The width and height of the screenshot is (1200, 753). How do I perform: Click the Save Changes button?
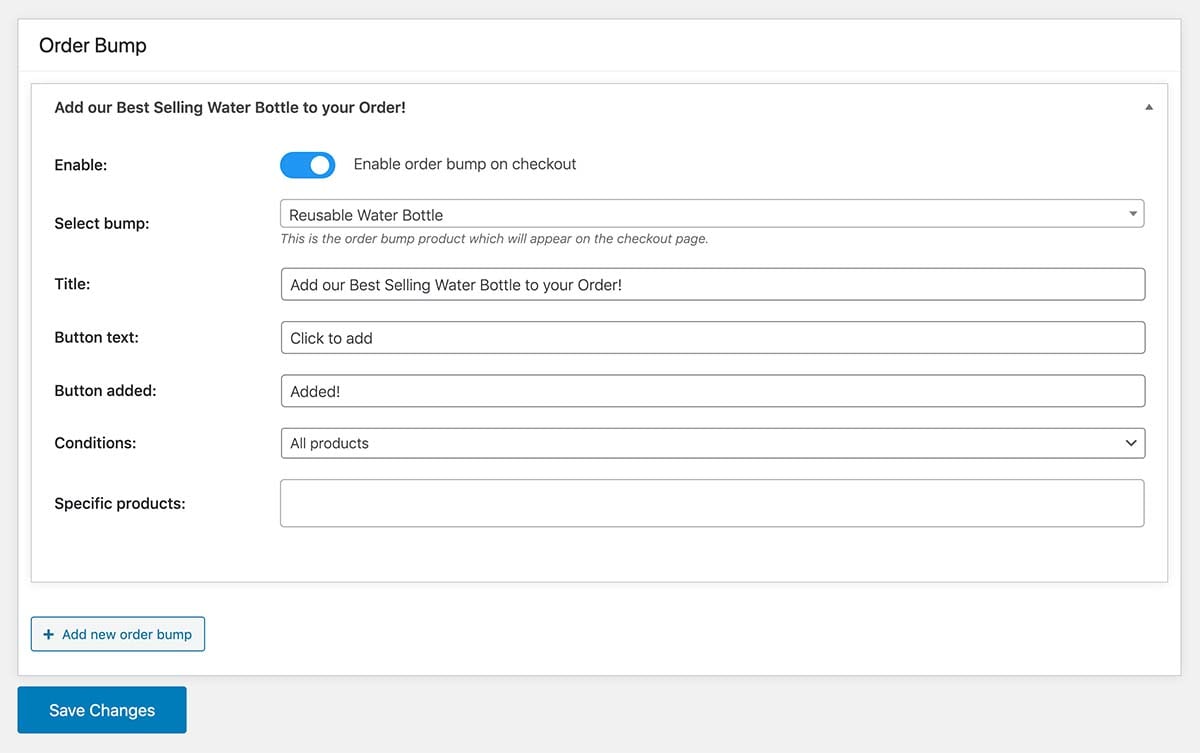pos(102,710)
